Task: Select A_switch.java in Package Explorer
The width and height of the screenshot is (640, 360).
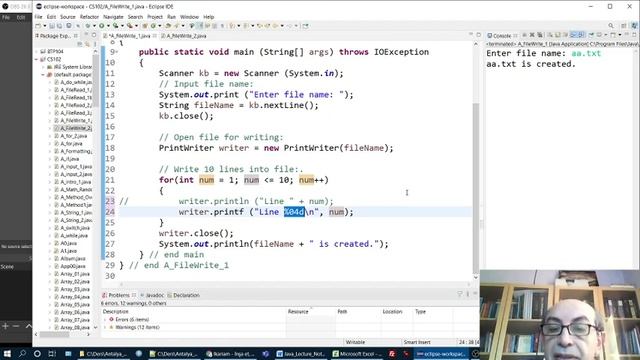Action: [x=75, y=228]
